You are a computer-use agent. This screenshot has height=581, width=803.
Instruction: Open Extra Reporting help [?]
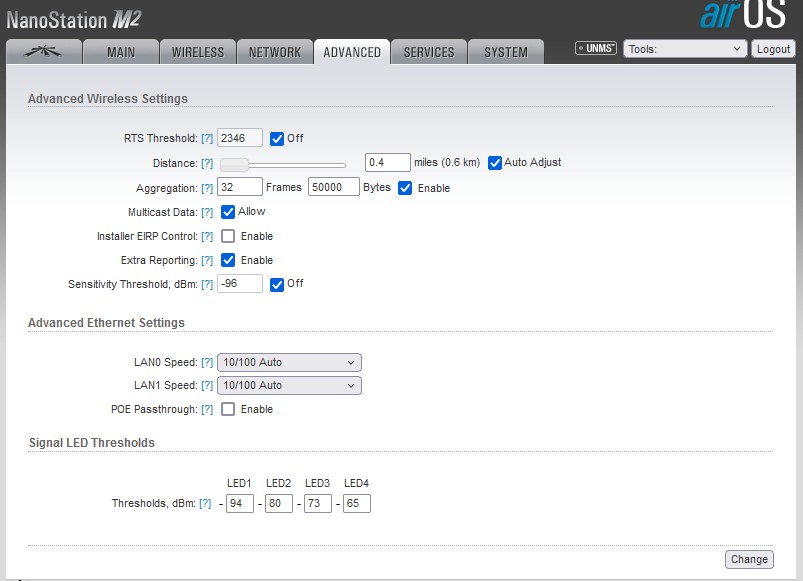click(207, 261)
